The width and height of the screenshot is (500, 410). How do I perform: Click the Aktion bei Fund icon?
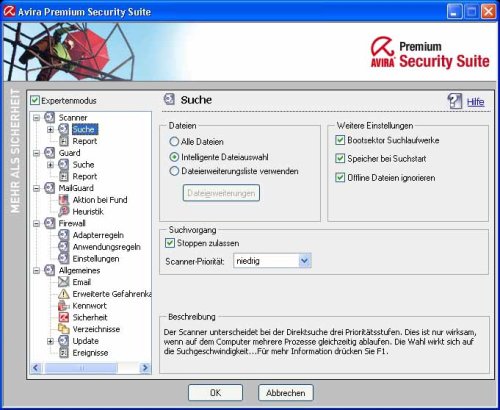click(x=63, y=200)
